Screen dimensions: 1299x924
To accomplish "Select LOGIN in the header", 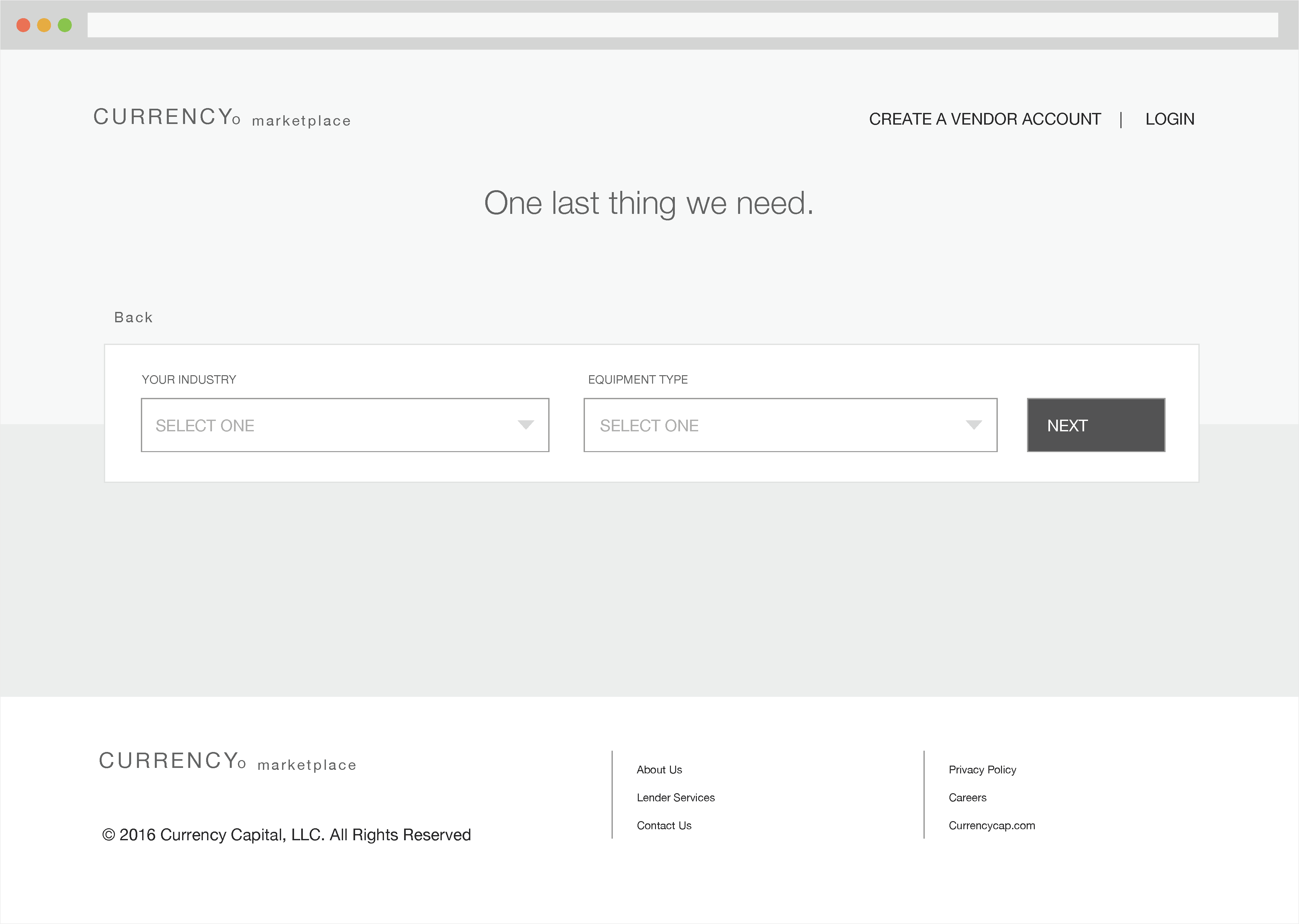I will click(x=1169, y=118).
